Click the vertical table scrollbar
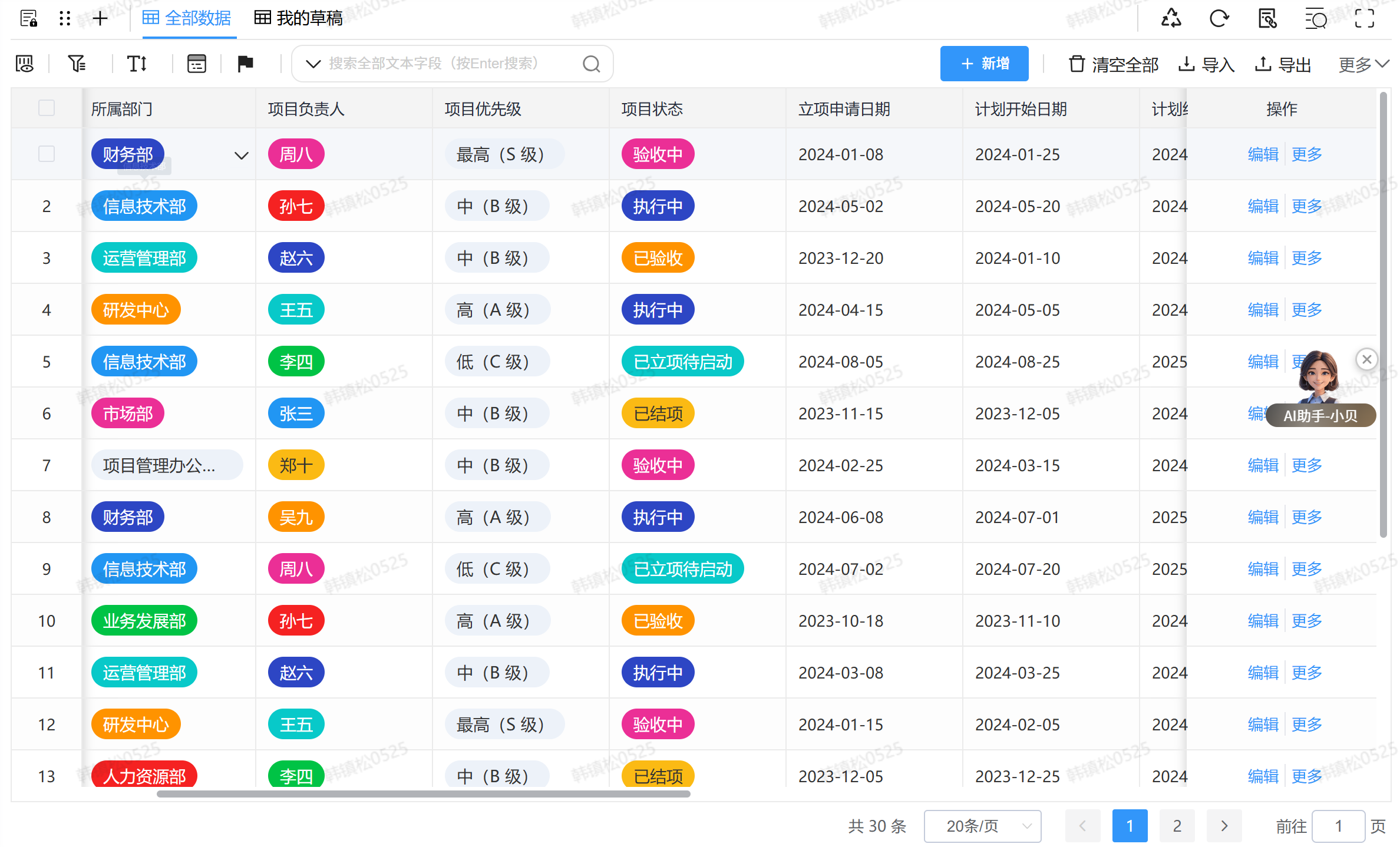1400x847 pixels. [1382, 315]
